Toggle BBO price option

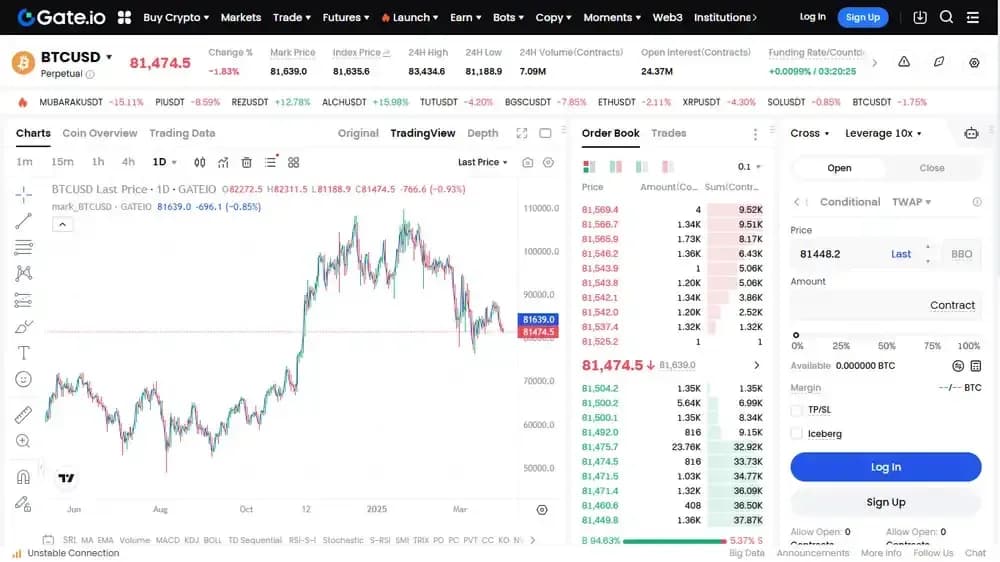961,254
